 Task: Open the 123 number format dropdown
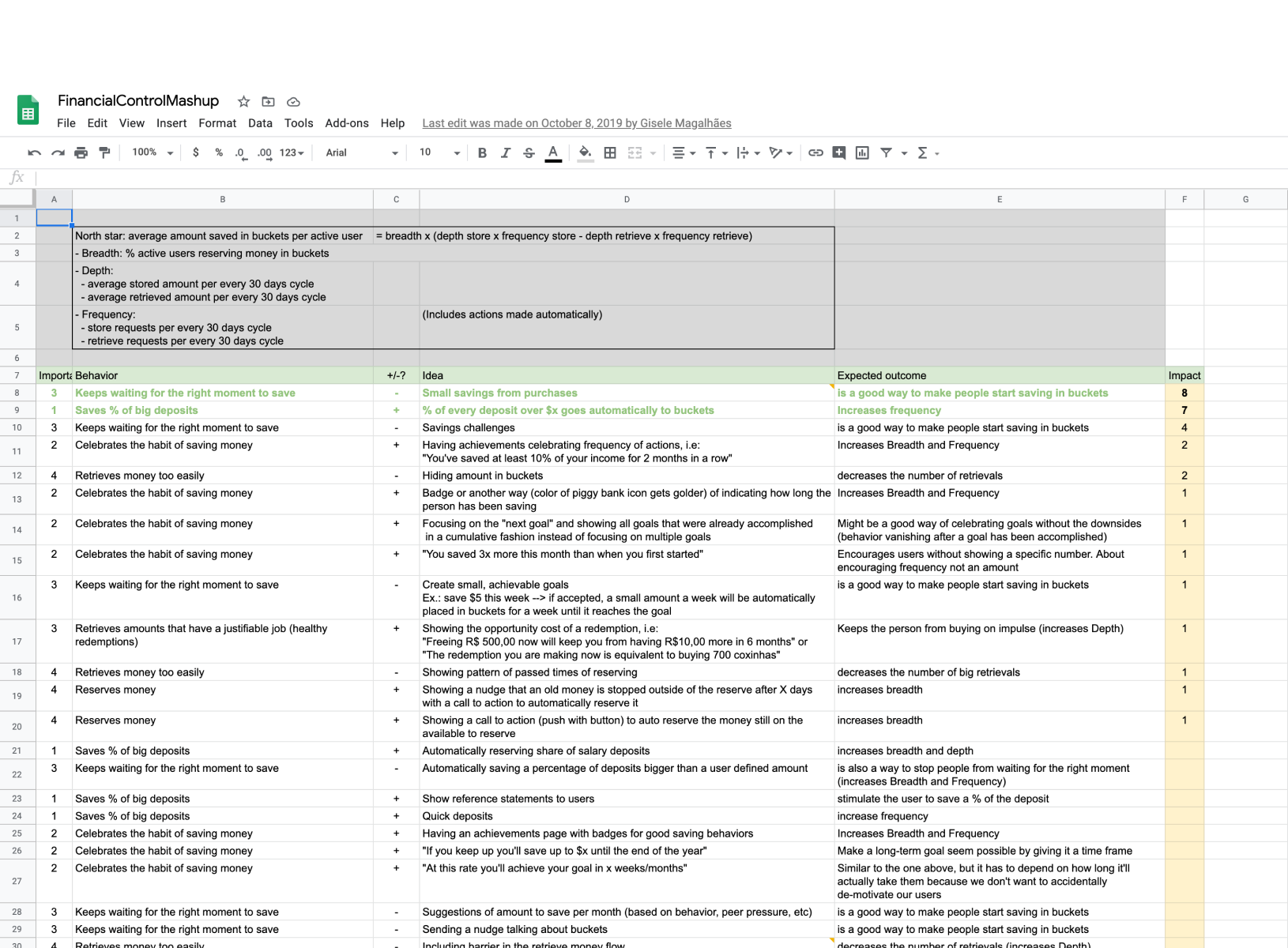[292, 152]
